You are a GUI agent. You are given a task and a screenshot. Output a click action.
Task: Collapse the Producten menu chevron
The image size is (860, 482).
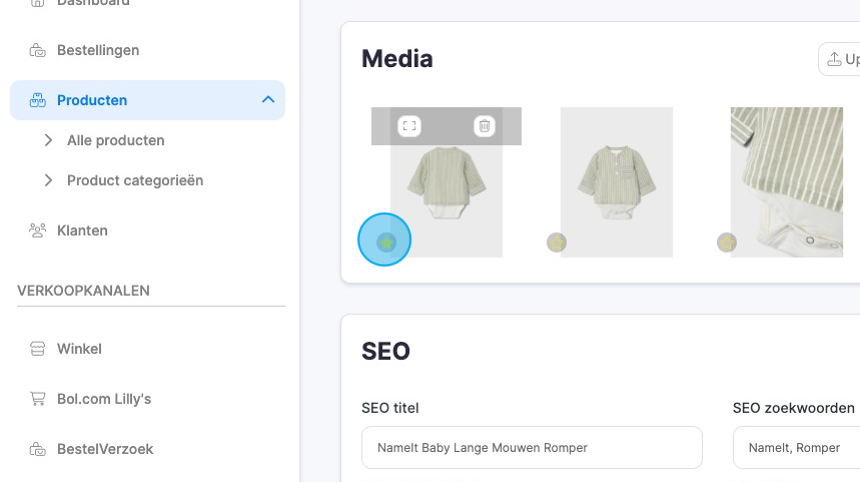pos(267,100)
